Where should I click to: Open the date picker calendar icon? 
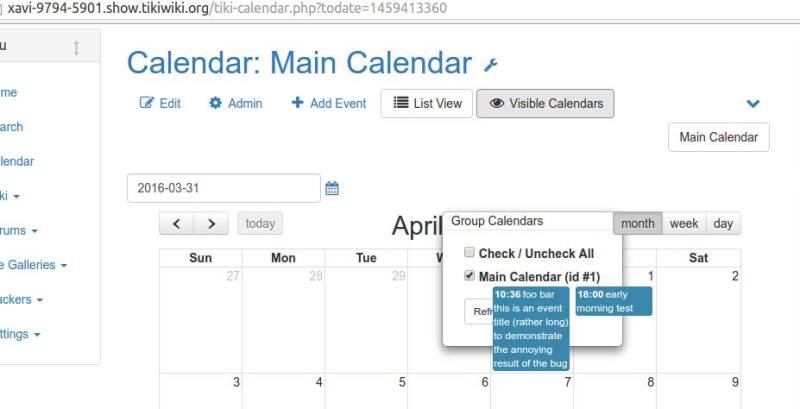332,188
